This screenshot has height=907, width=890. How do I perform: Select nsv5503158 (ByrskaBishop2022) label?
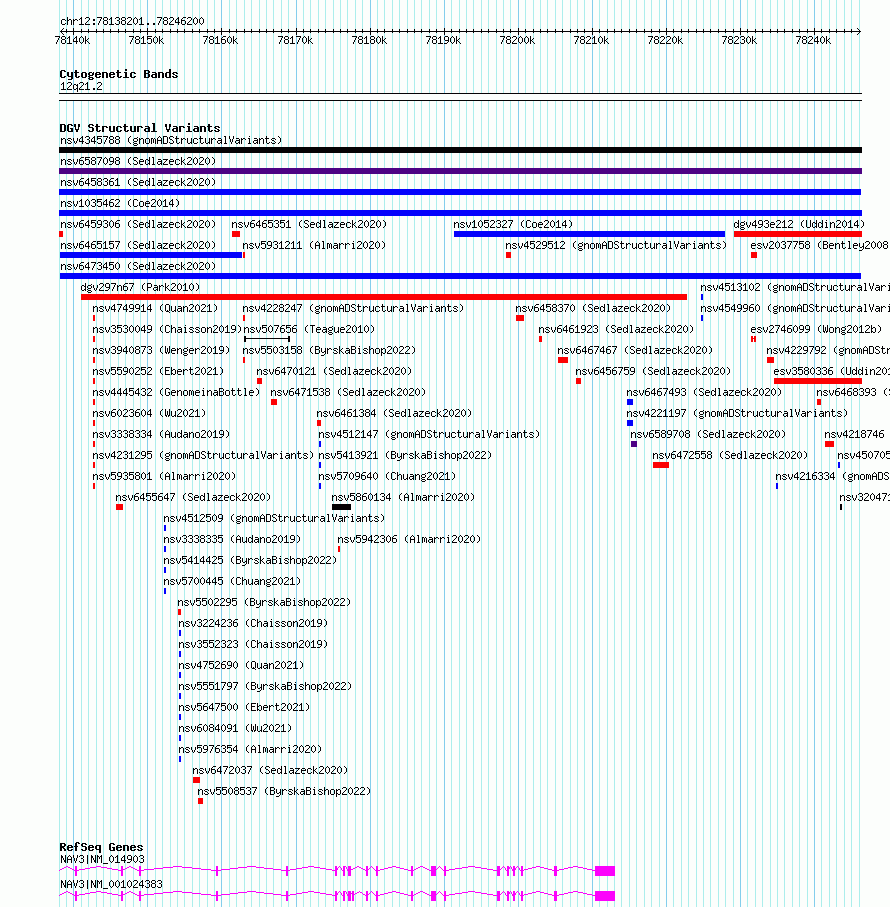[329, 351]
